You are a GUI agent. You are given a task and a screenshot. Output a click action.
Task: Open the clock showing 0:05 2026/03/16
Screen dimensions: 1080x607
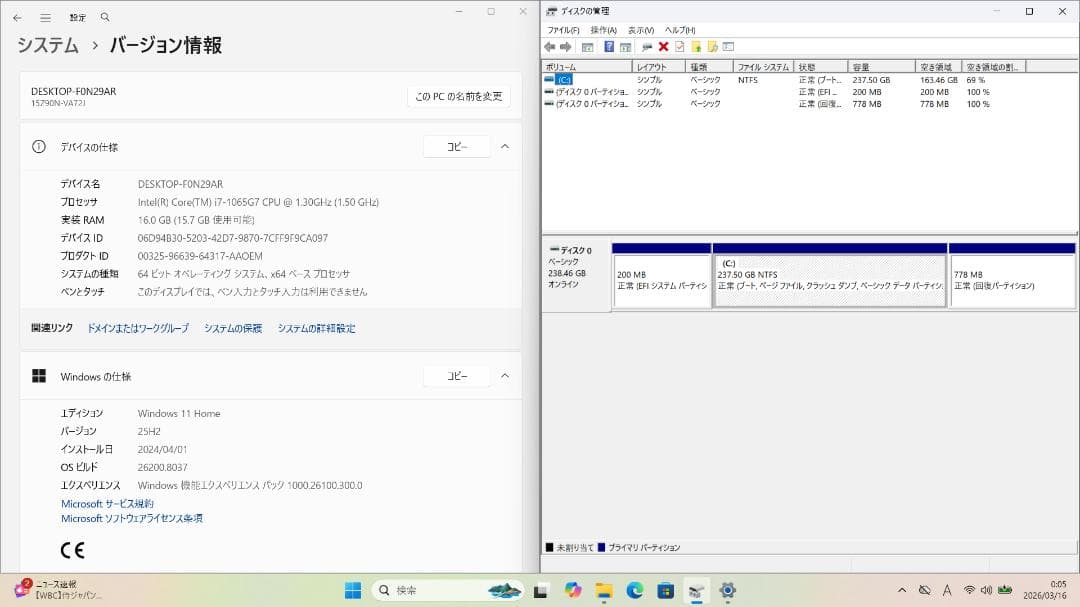tap(1045, 590)
